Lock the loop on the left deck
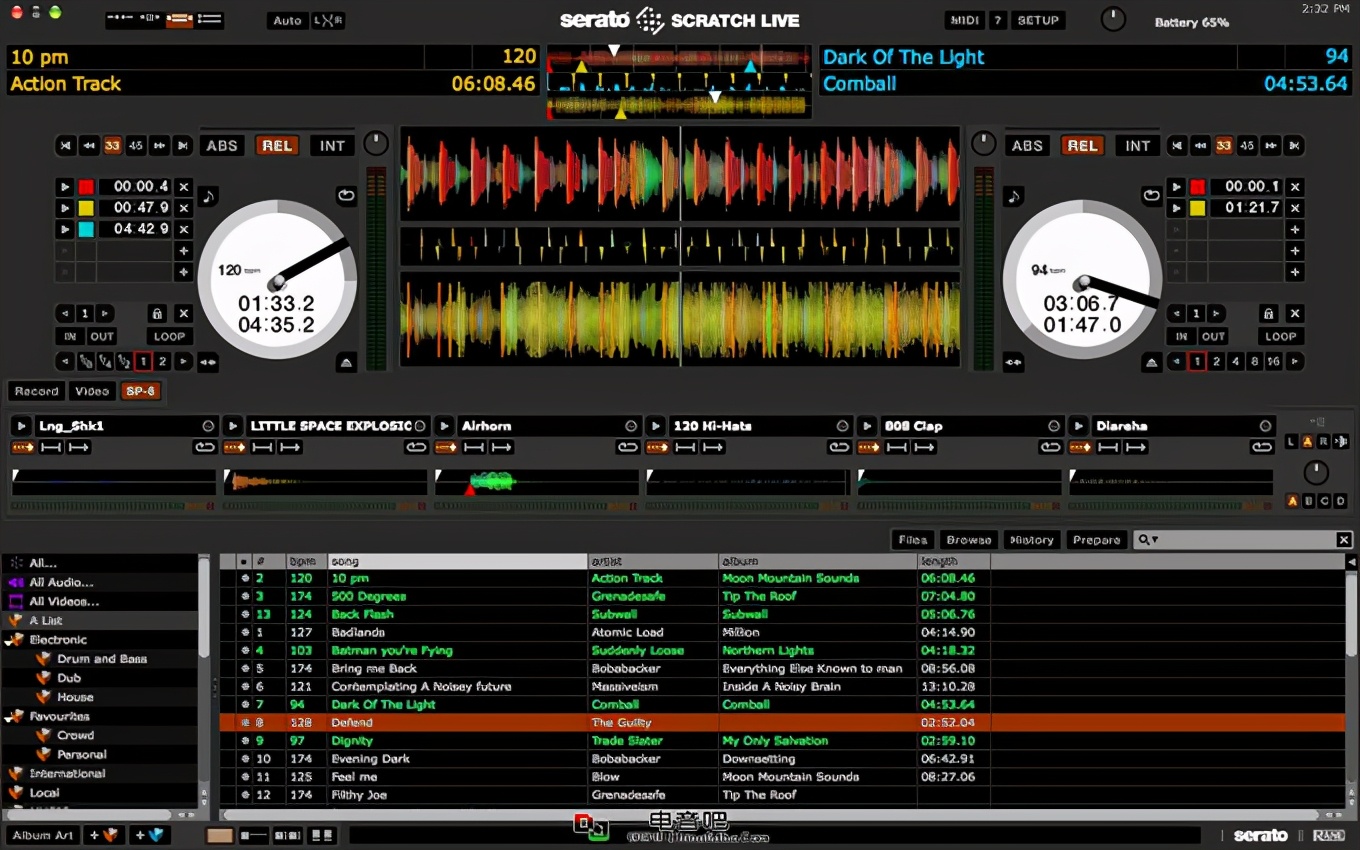 pyautogui.click(x=156, y=313)
